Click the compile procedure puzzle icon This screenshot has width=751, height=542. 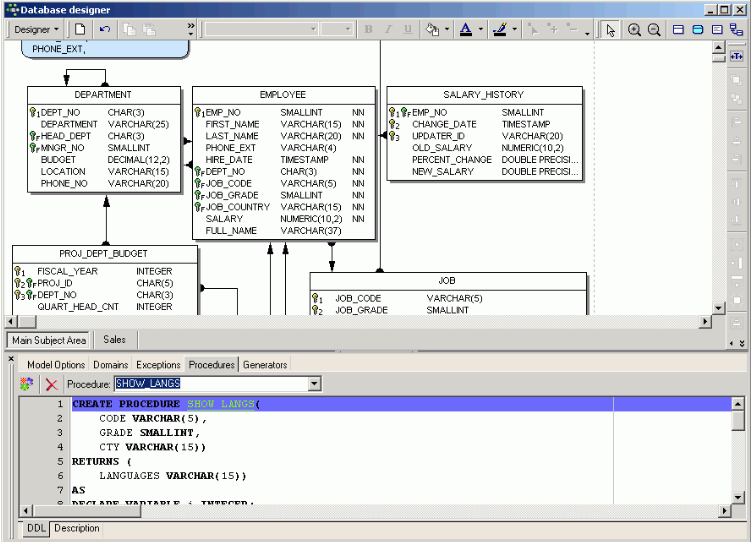pos(26,384)
